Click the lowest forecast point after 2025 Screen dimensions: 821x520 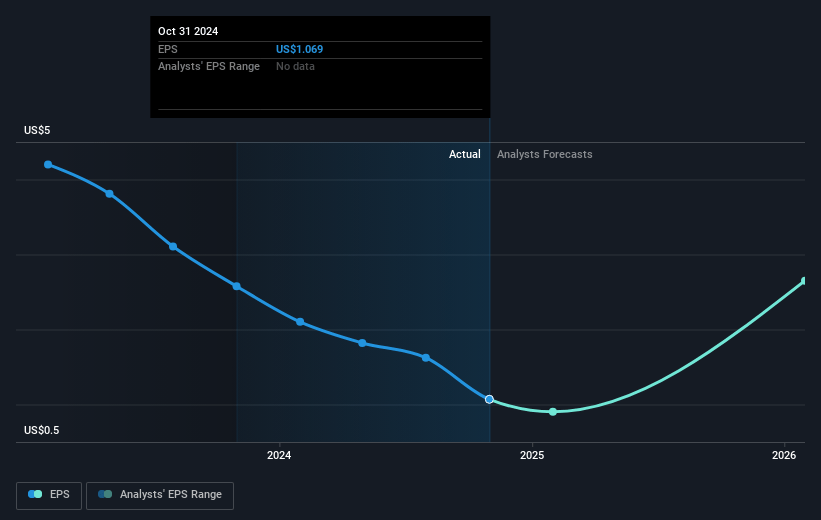[552, 412]
